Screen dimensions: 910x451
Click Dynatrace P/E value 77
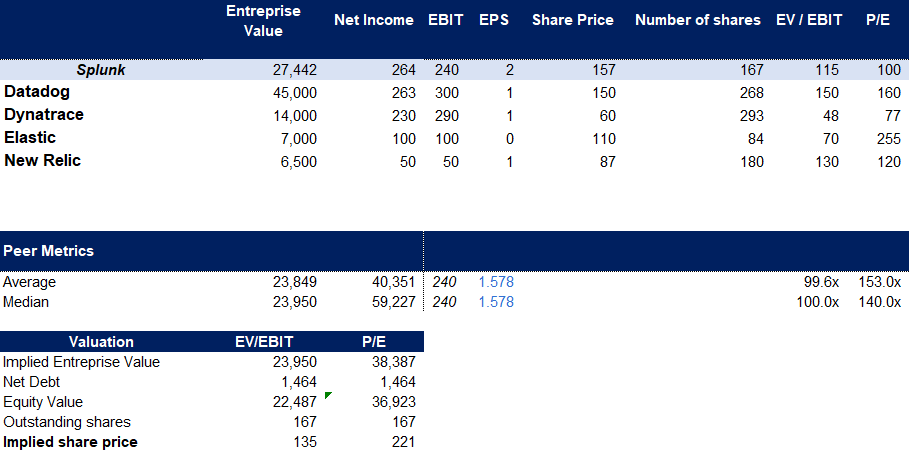[x=893, y=116]
